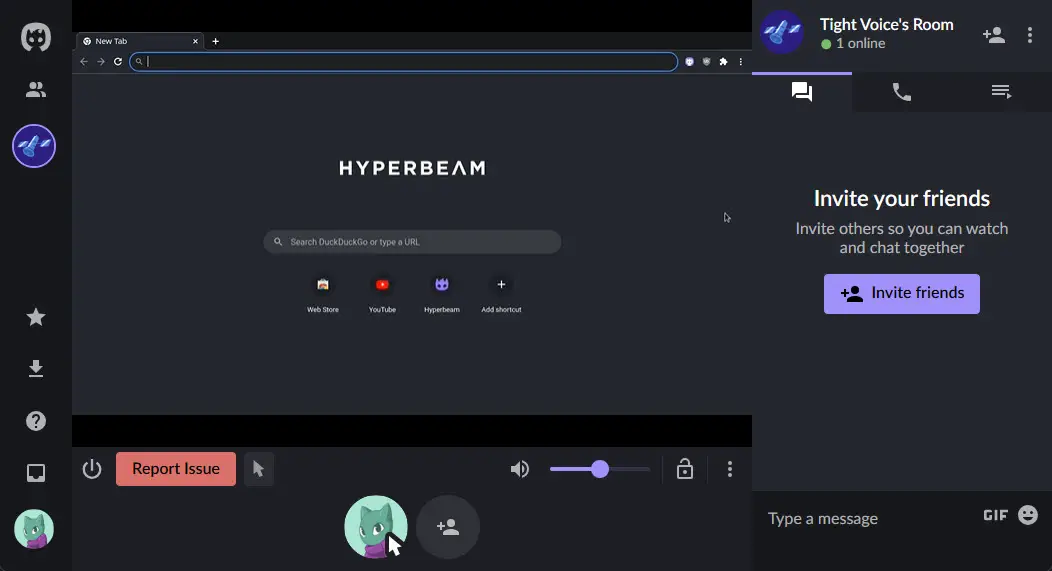This screenshot has height=571, width=1052.
Task: Open a new browser tab with plus
Action: click(215, 41)
